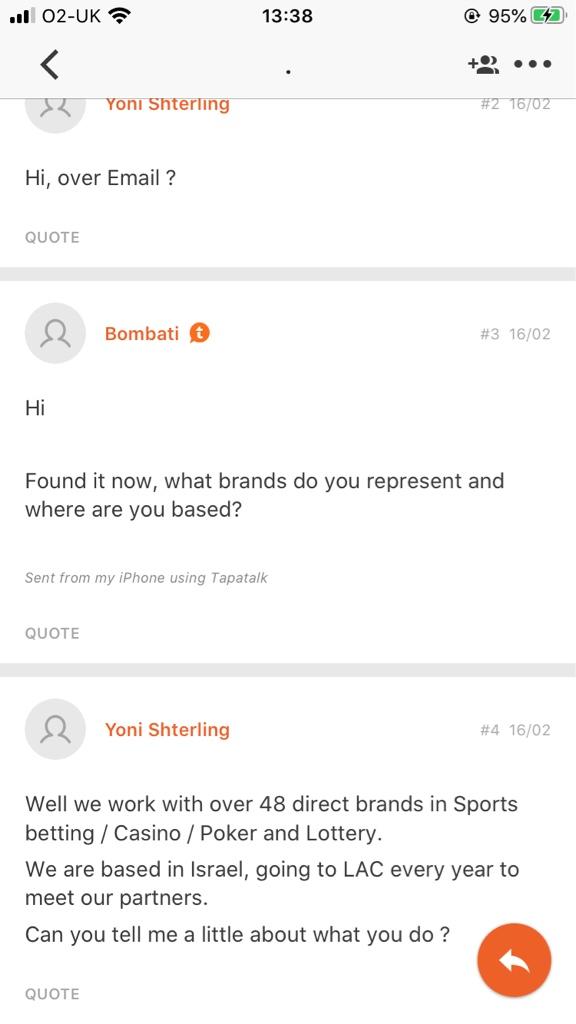Screen dimensions: 576x1024
Task: Tap 'Sent from my iPhone using Tapatalk' signature
Action: coord(146,578)
